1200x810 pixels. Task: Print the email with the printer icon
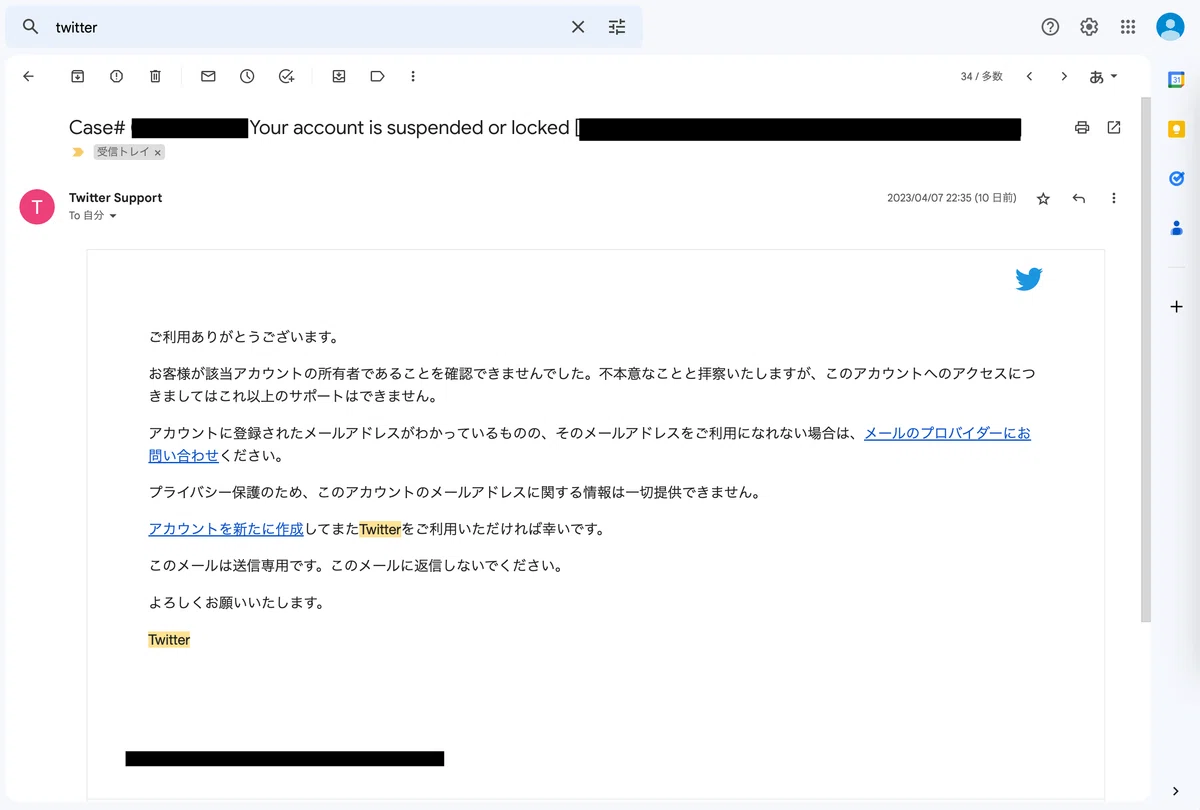1081,128
